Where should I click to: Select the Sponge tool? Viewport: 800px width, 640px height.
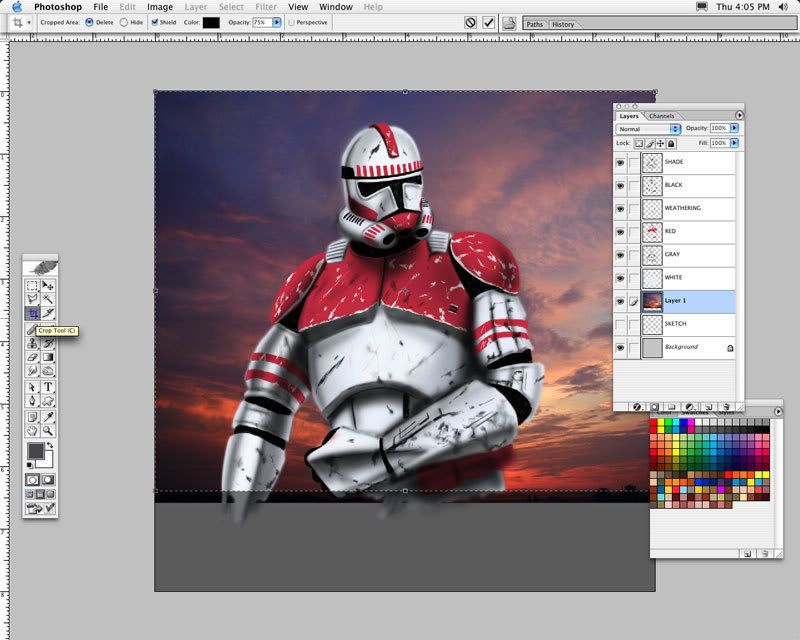[x=48, y=371]
